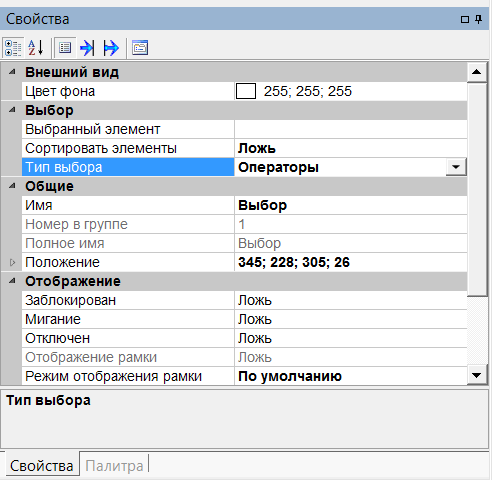Expand the Положение property
493x480 pixels.
tap(12, 262)
